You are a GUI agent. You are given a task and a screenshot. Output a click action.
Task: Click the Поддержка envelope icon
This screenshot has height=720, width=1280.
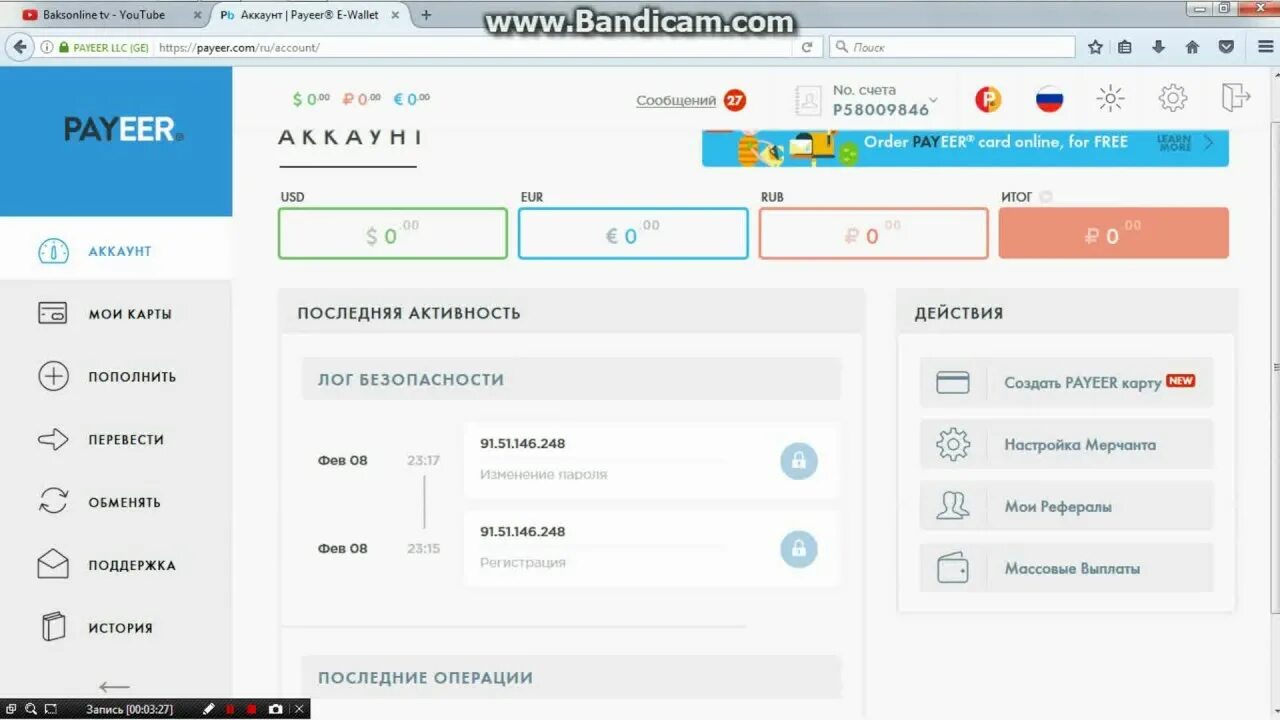tap(53, 564)
